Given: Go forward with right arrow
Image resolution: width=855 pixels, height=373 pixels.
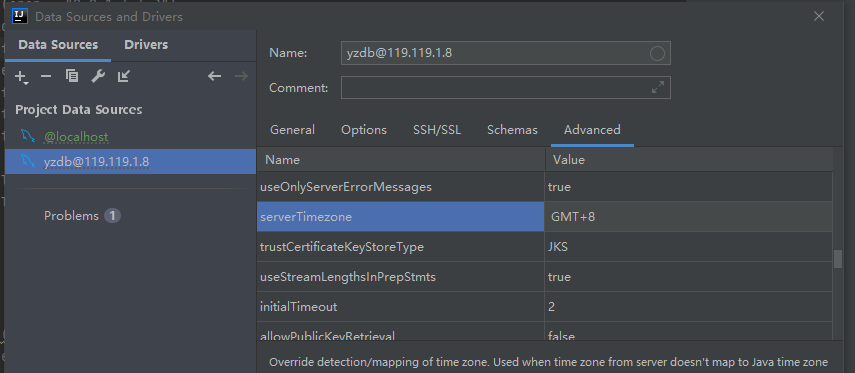Looking at the screenshot, I should point(241,76).
